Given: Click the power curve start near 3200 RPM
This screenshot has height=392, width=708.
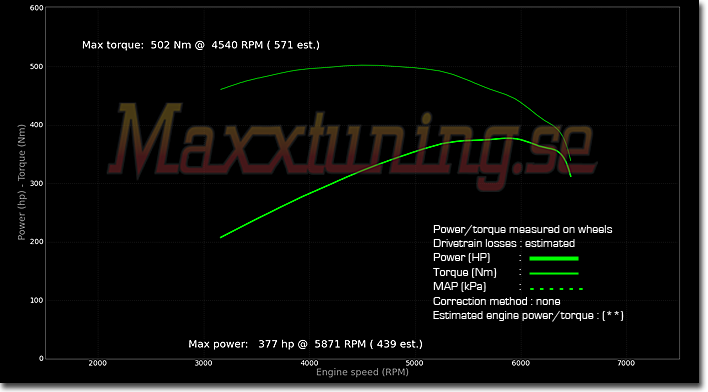Looking at the screenshot, I should 221,237.
